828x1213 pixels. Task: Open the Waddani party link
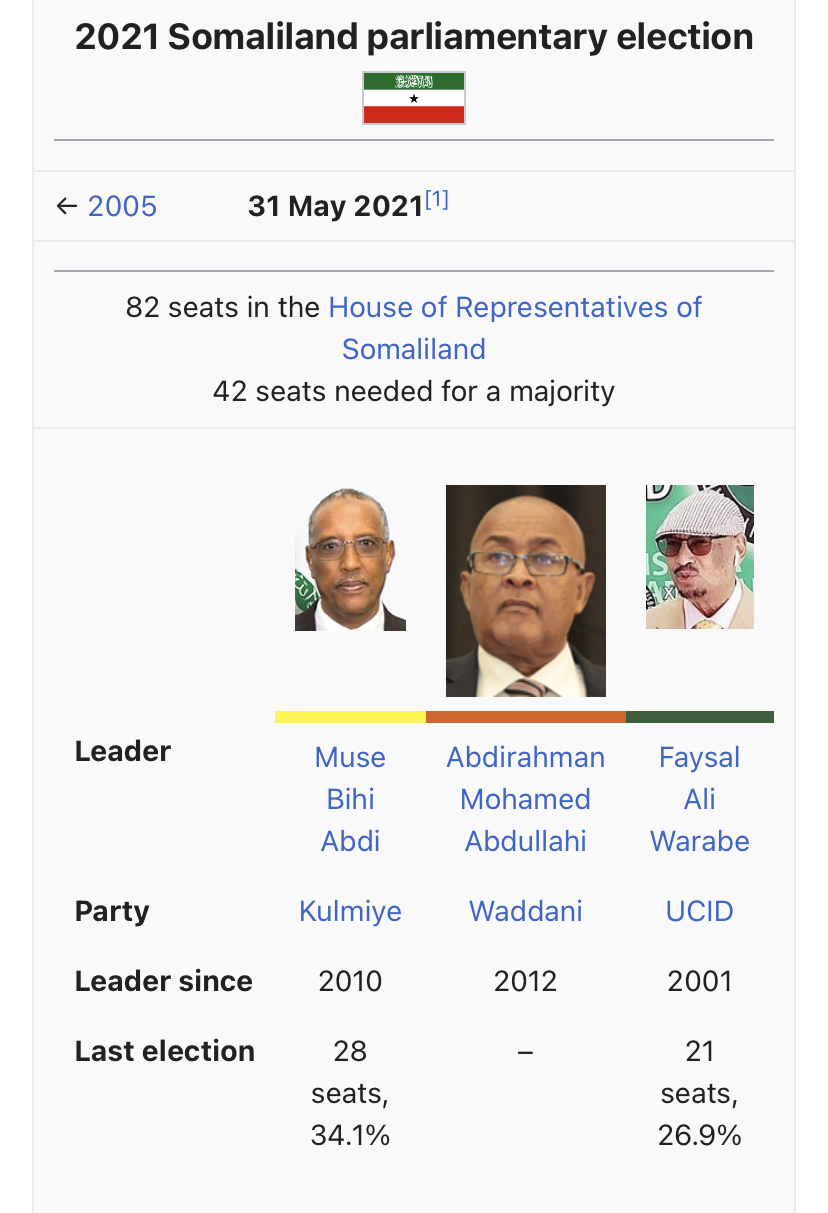[526, 911]
